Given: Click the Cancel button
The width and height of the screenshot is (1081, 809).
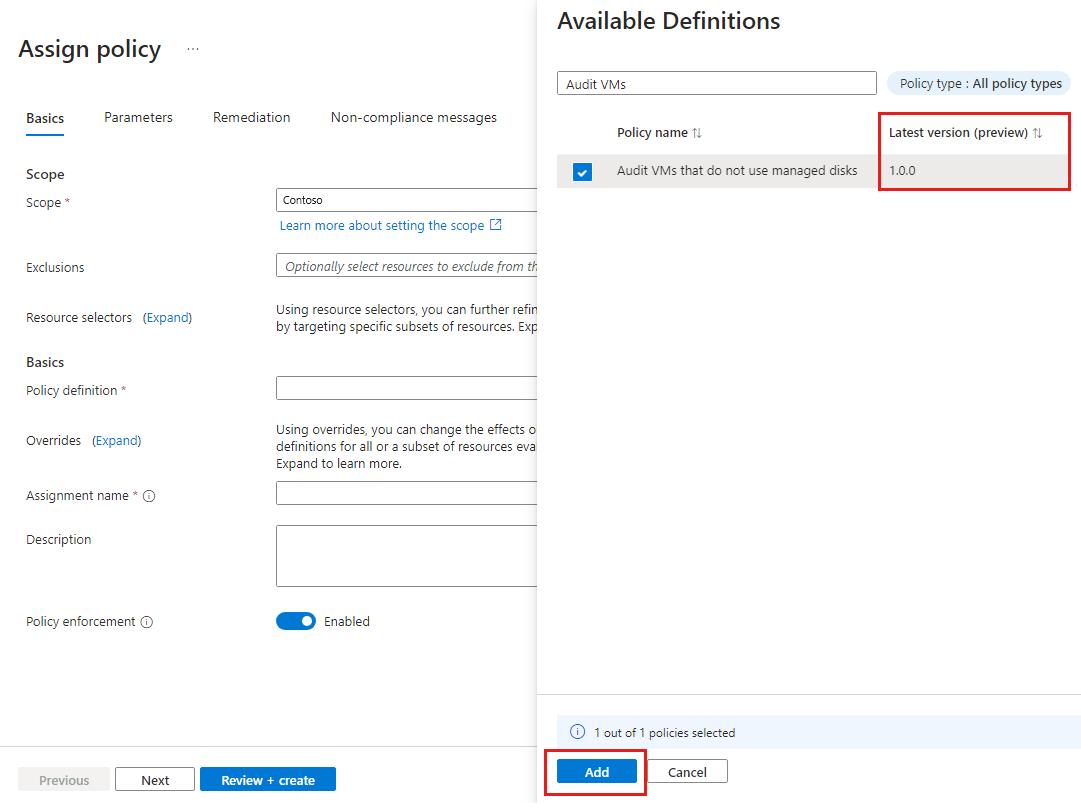Looking at the screenshot, I should tap(687, 772).
